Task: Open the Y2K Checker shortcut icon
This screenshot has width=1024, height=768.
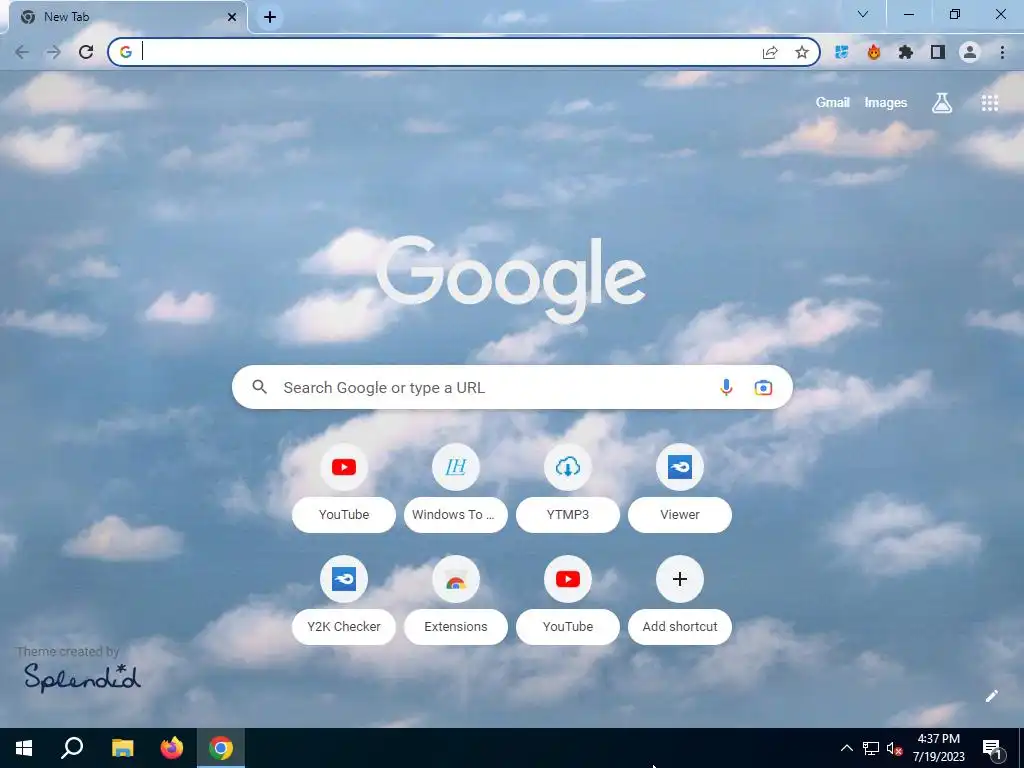Action: (x=344, y=579)
